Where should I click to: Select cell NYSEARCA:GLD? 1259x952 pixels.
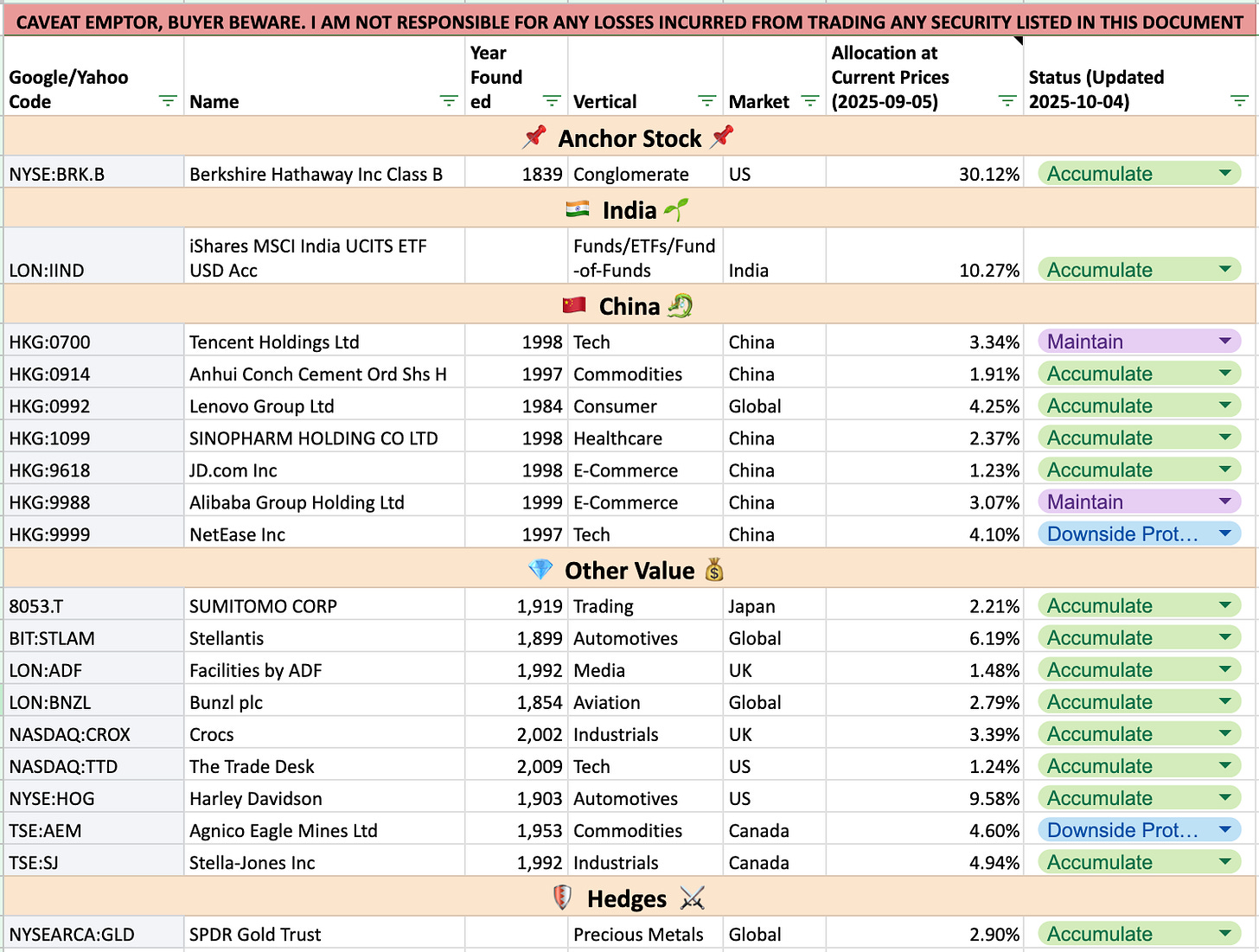pyautogui.click(x=93, y=933)
